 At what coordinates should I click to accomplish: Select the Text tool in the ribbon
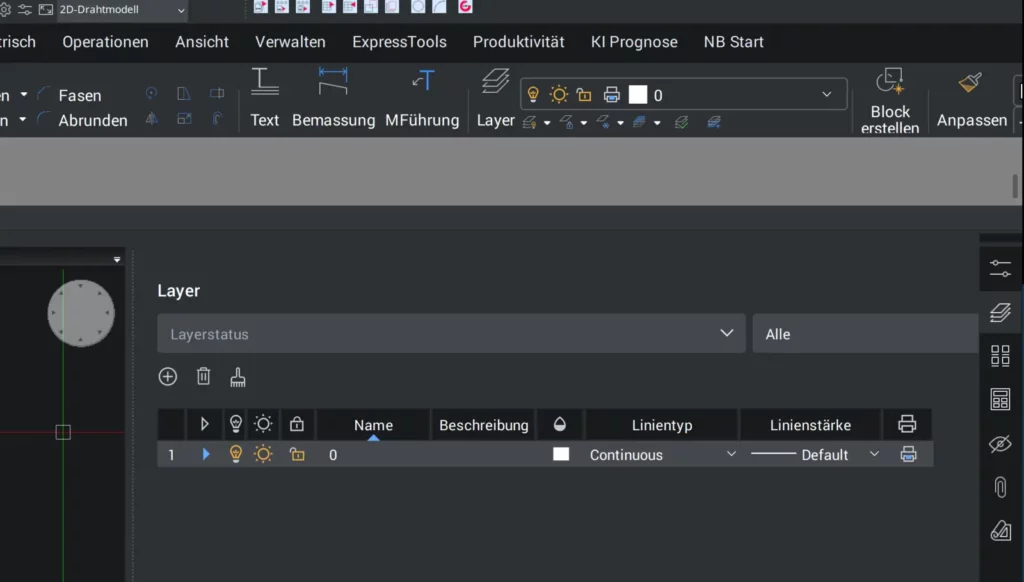coord(264,97)
